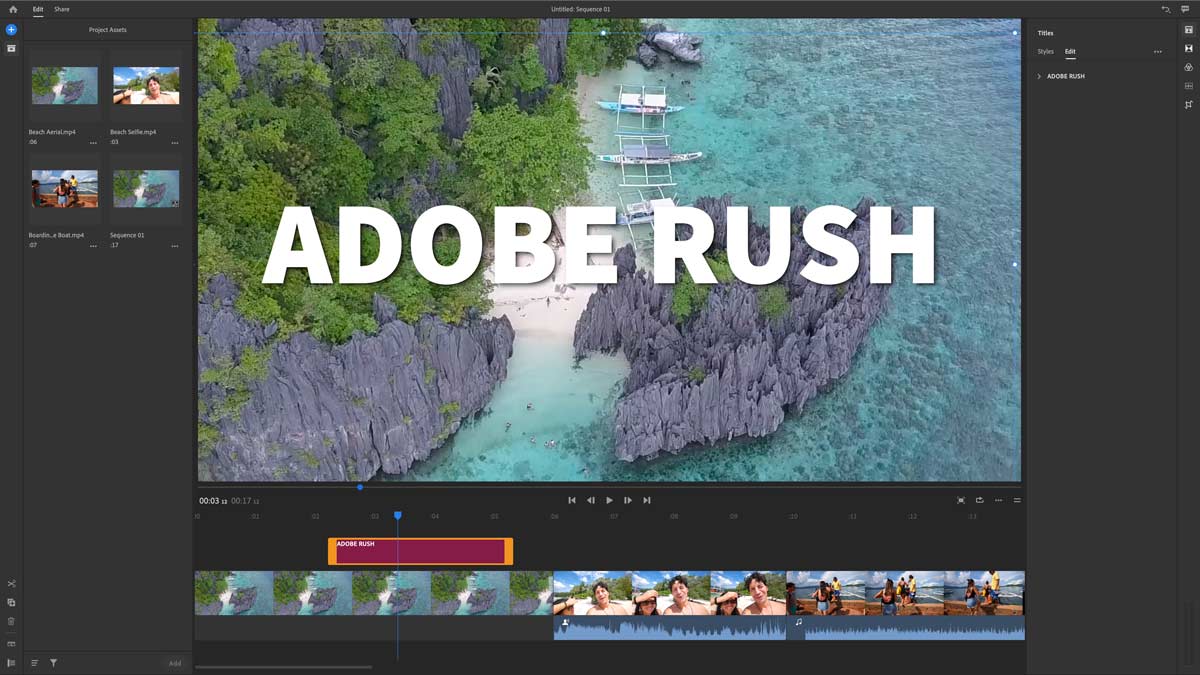Open Beach Selfie.mp4 options menu

pos(175,143)
